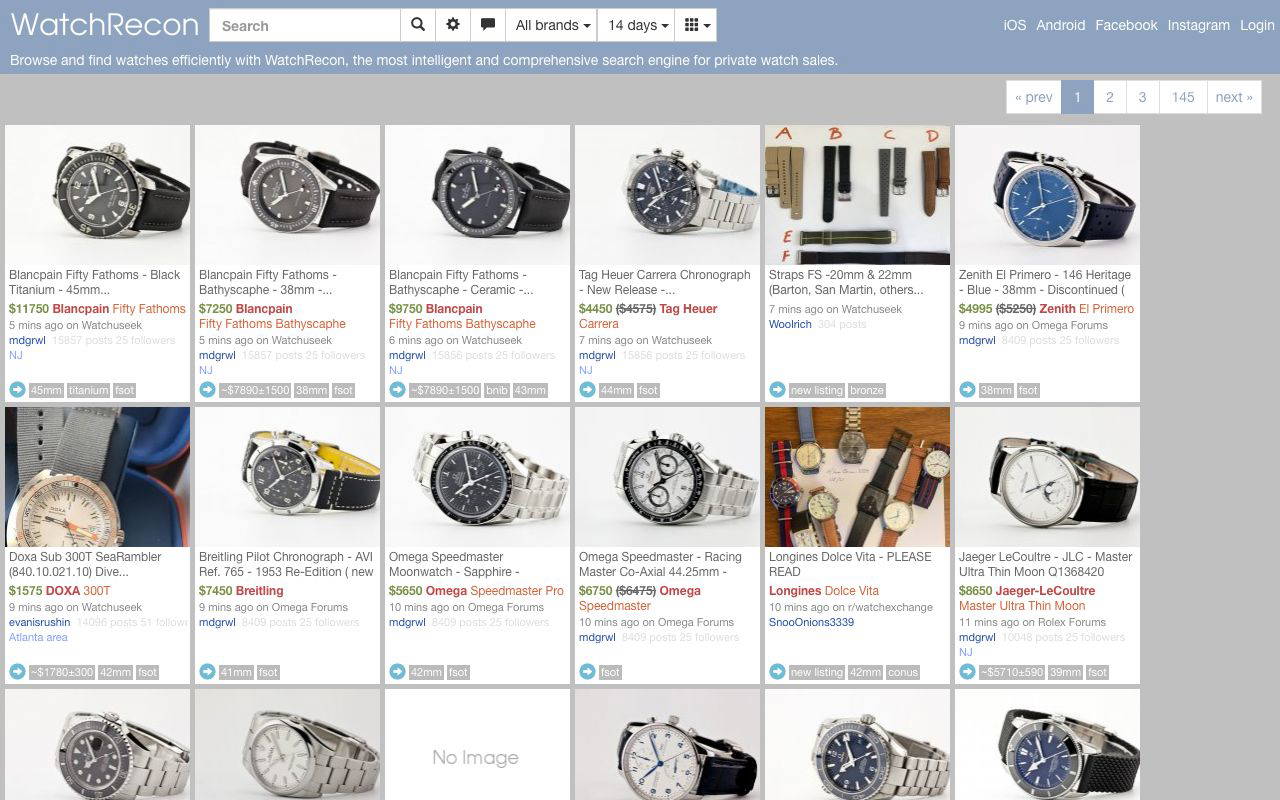Open the settings gear icon

tap(453, 25)
